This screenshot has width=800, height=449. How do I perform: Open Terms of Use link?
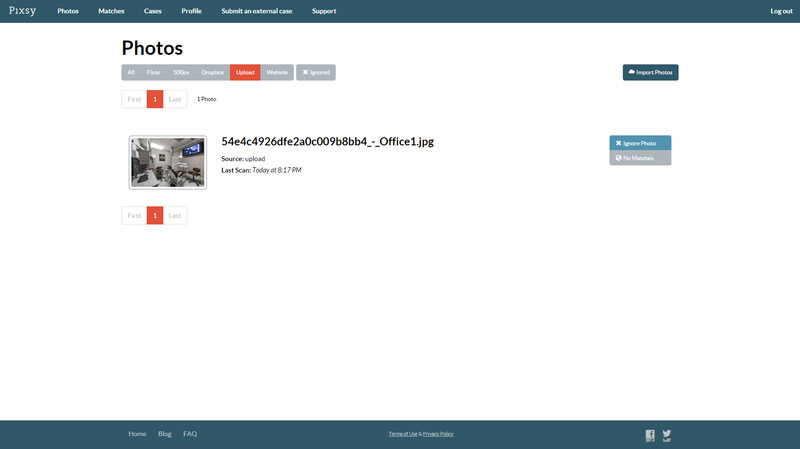[403, 434]
